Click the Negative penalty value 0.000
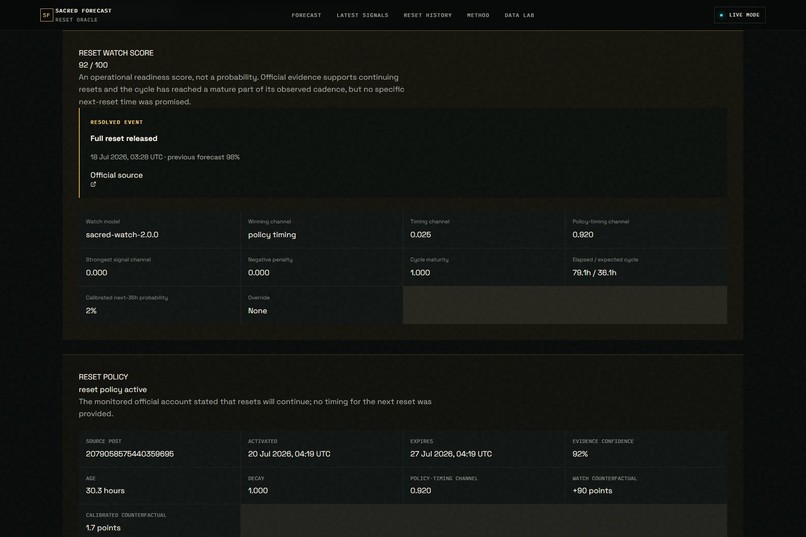The image size is (806, 537). tap(259, 273)
